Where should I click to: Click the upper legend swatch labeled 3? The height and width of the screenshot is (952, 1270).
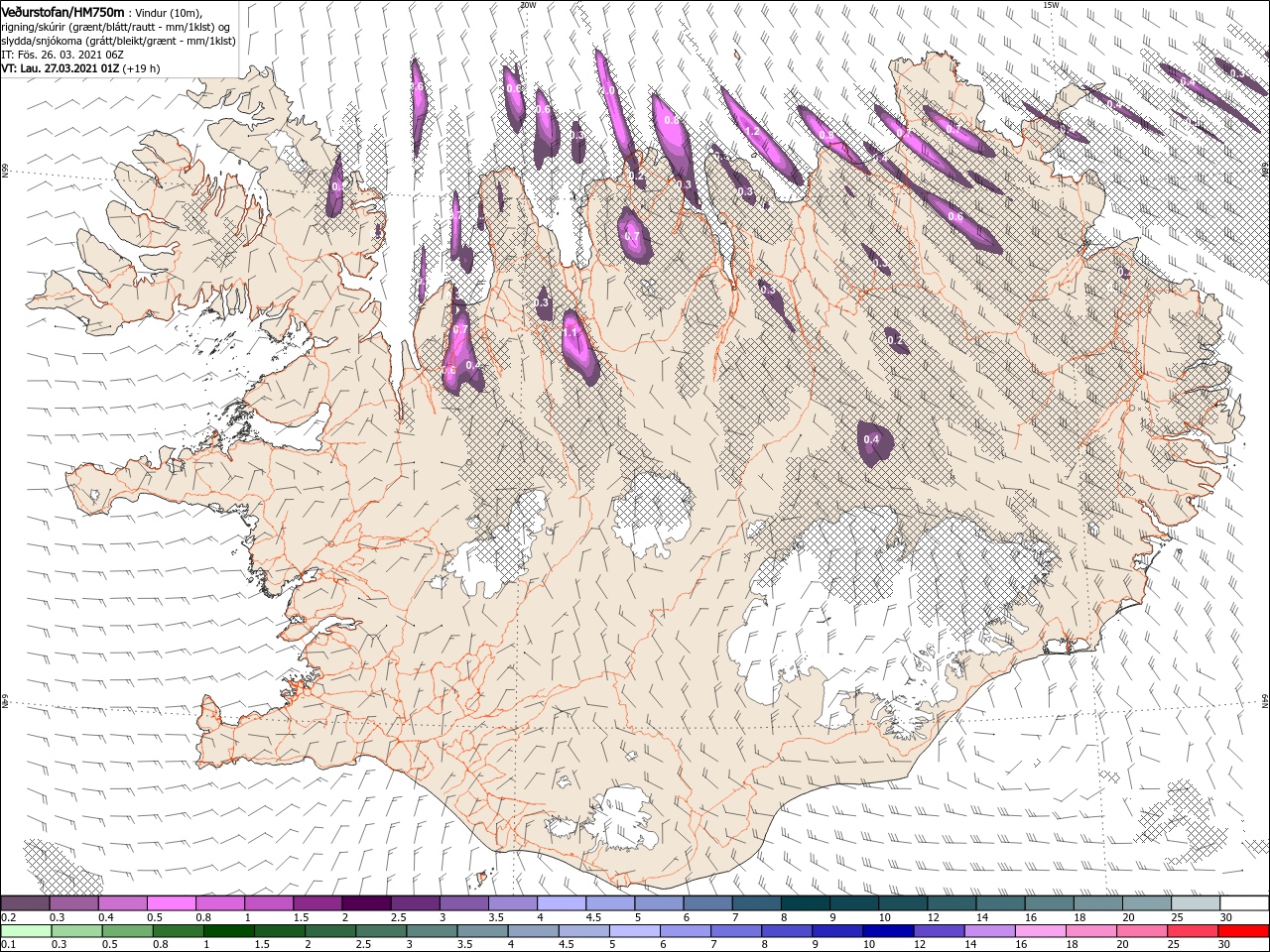[x=463, y=903]
